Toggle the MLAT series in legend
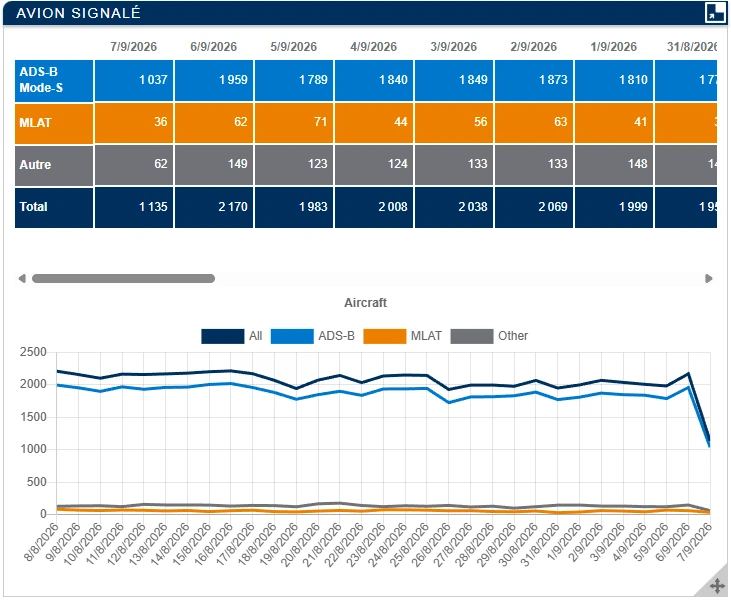Image resolution: width=731 pixels, height=600 pixels. coord(385,336)
